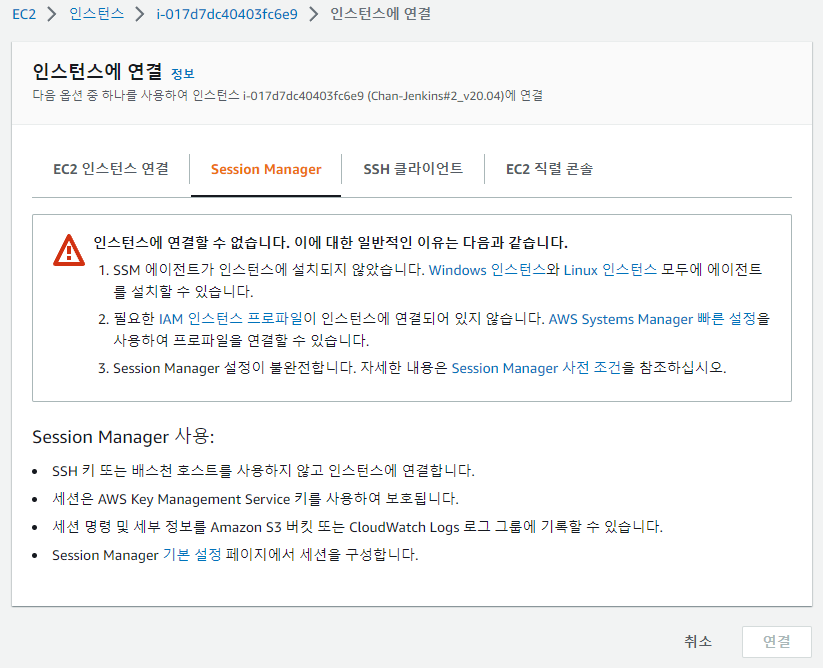Switch to SSH 클라이언트 tab
Image resolution: width=823 pixels, height=668 pixels.
point(413,169)
